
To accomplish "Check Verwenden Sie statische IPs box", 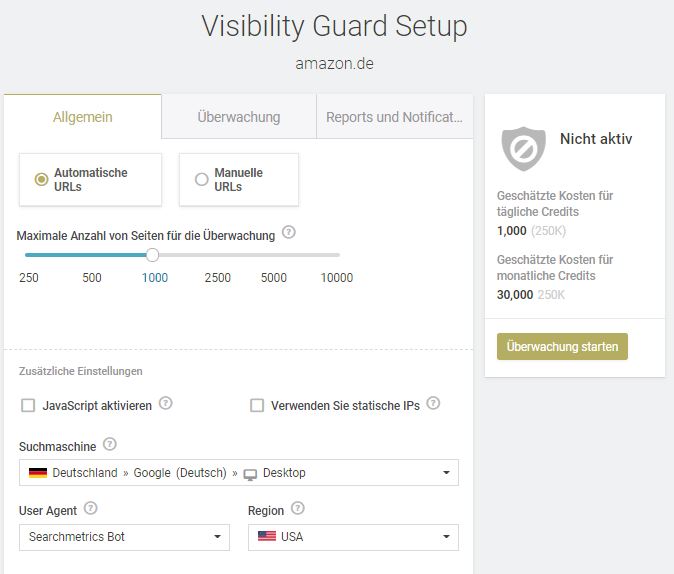I will tap(257, 405).
